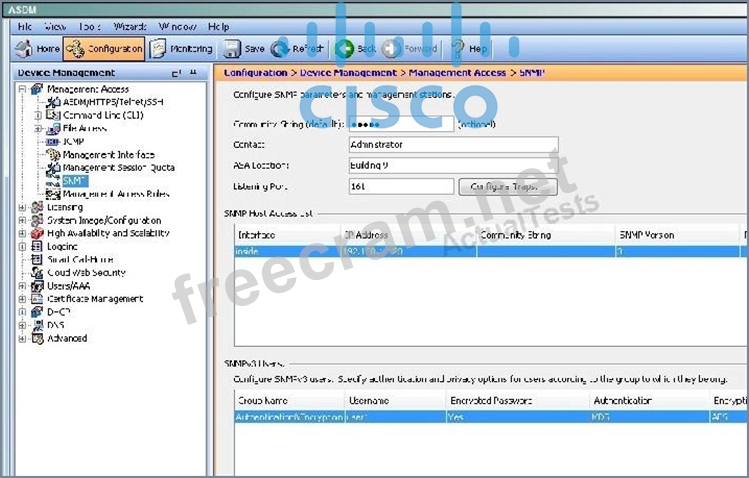The width and height of the screenshot is (749, 478).
Task: Click the Configure Traps button
Action: [507, 186]
